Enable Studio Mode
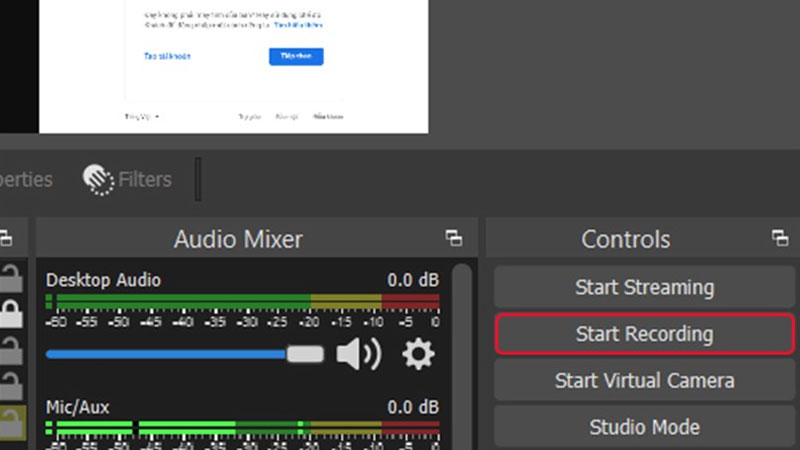 [x=644, y=427]
